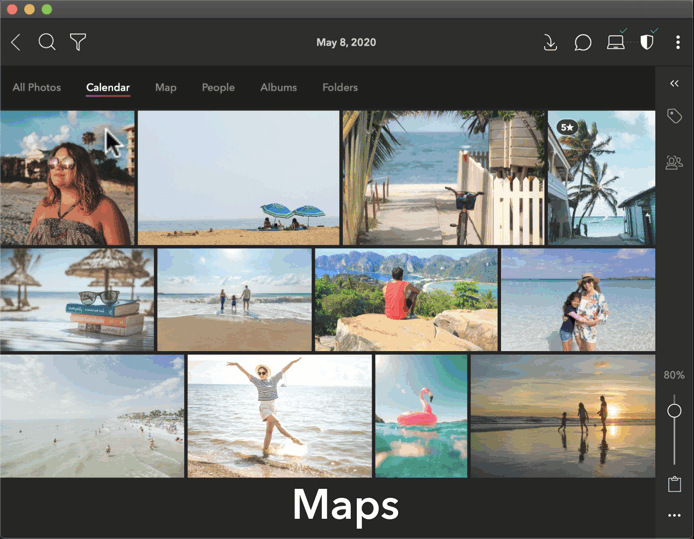This screenshot has width=694, height=539.
Task: Switch to the All Photos tab
Action: [x=37, y=87]
